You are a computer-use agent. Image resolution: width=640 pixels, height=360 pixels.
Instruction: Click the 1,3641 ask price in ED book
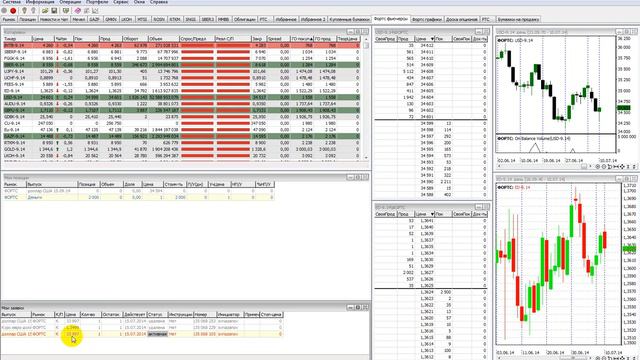(x=427, y=221)
